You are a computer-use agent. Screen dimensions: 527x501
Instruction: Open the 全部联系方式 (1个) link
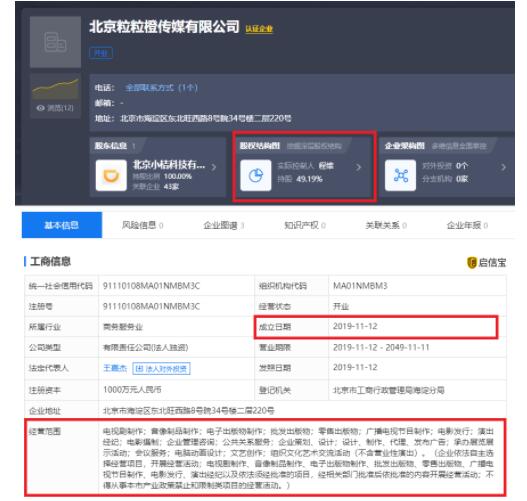(161, 88)
